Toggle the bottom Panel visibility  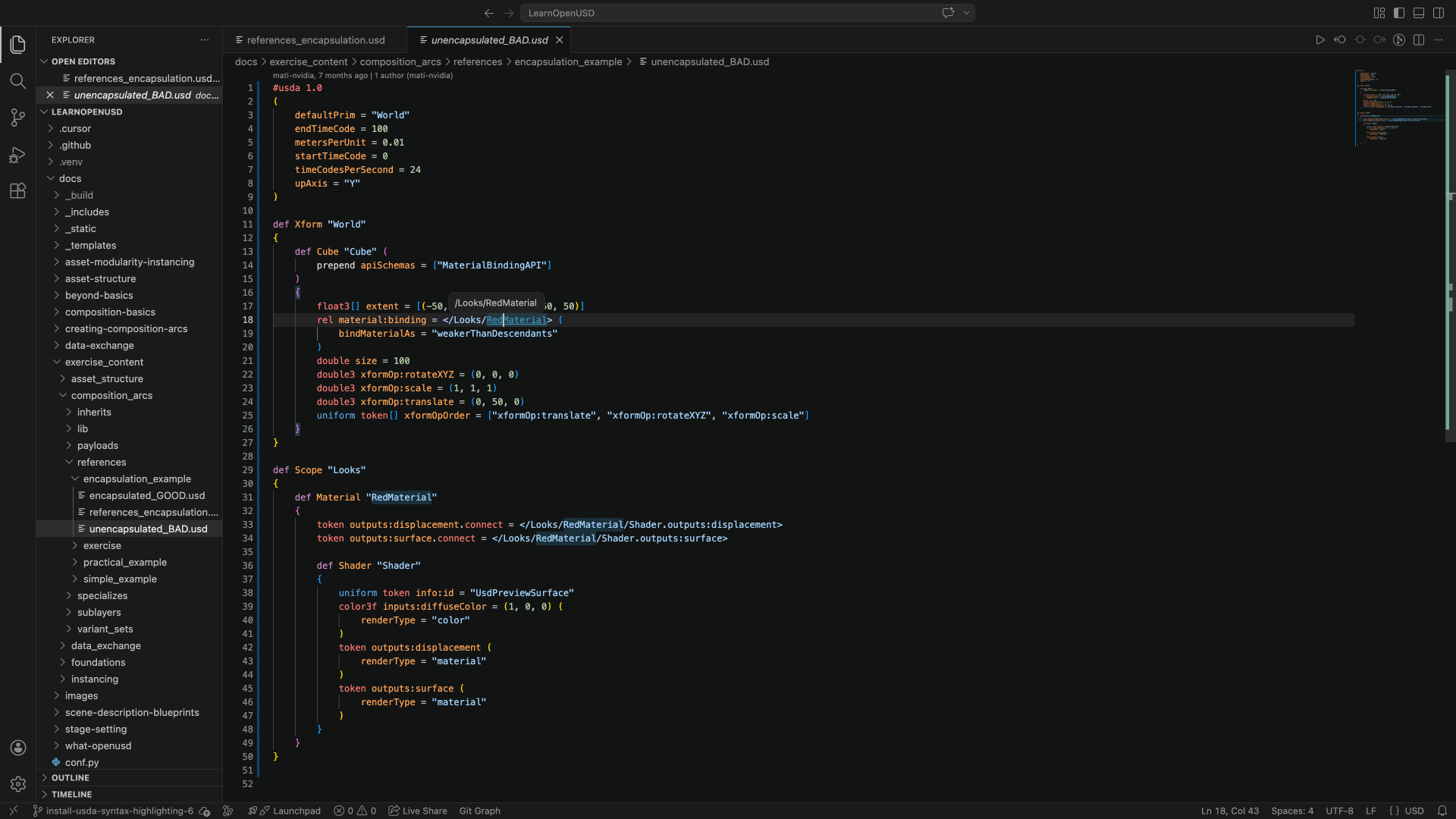[x=1419, y=13]
